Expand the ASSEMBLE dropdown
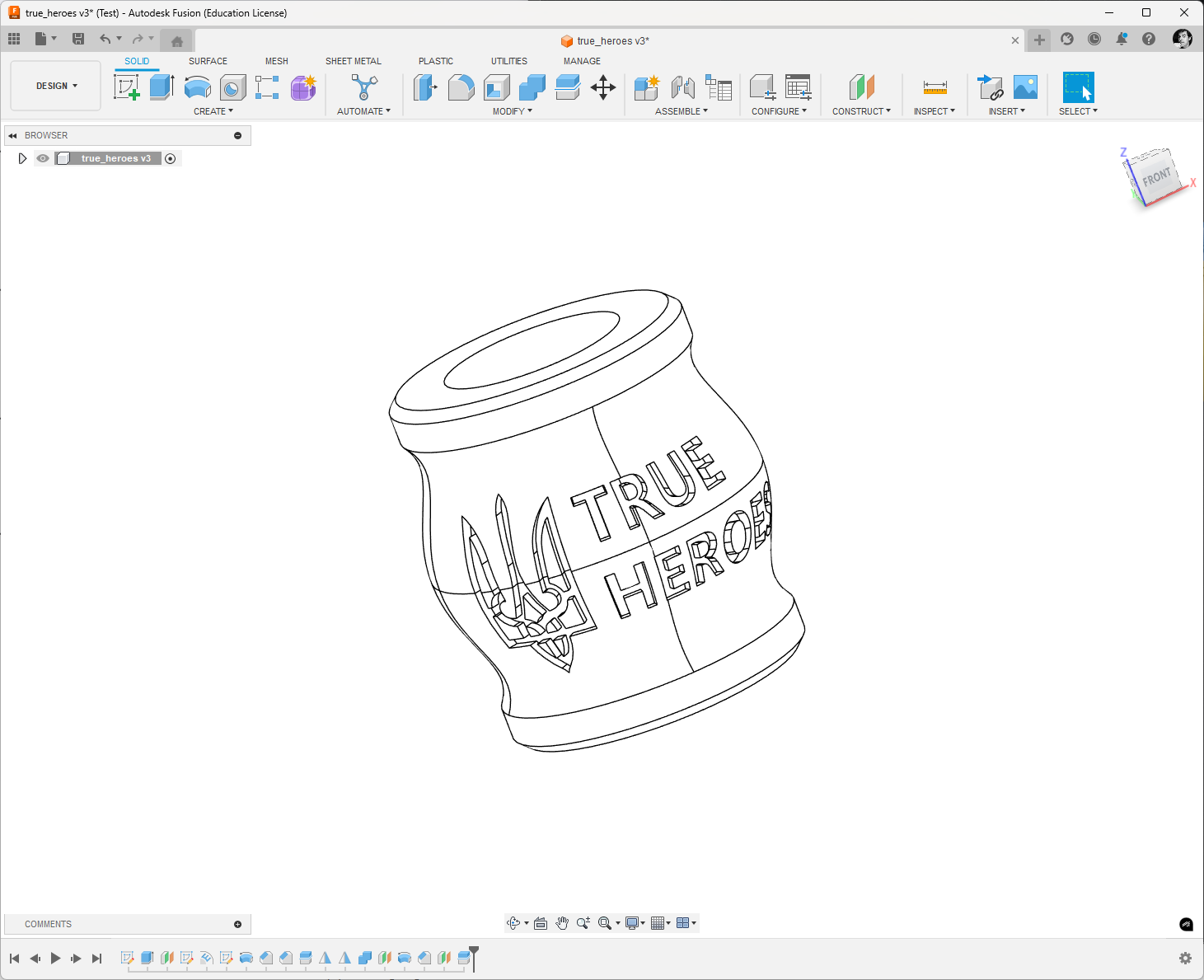 point(682,111)
